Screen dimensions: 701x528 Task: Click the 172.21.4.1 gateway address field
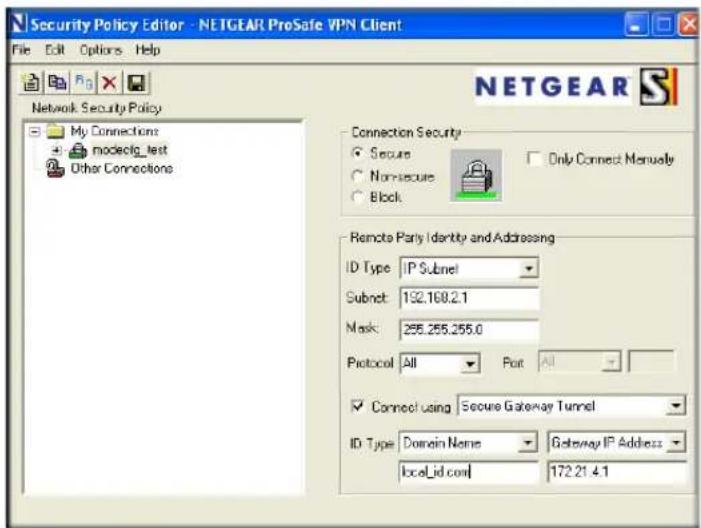[x=617, y=472]
